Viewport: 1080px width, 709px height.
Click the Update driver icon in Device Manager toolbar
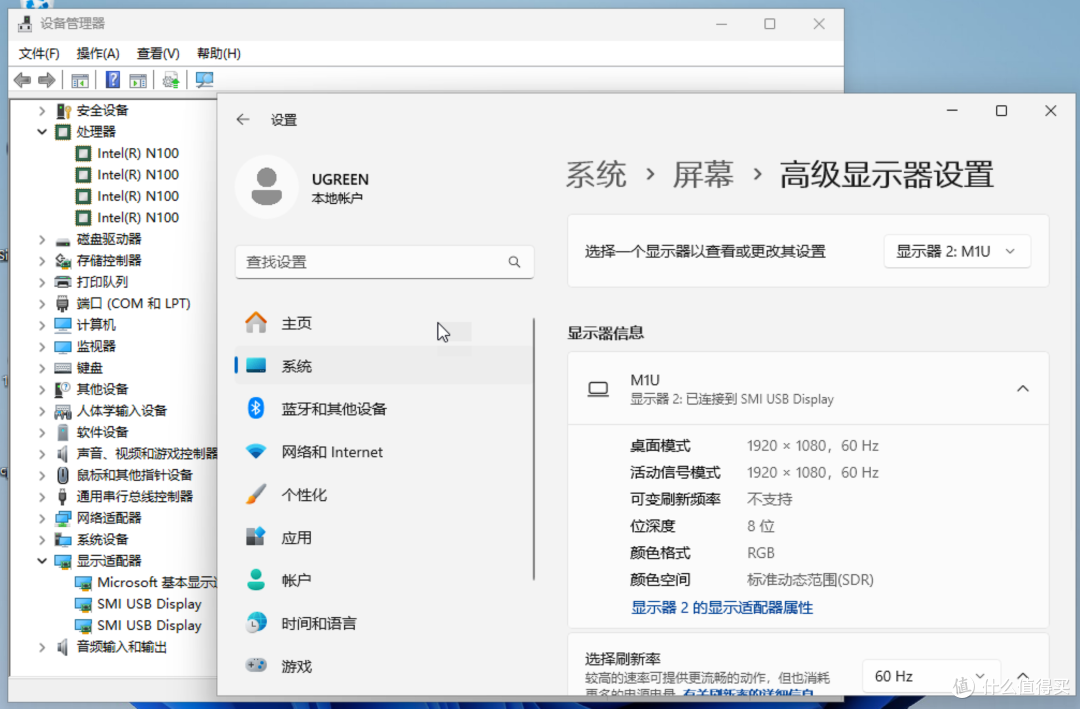(x=171, y=80)
